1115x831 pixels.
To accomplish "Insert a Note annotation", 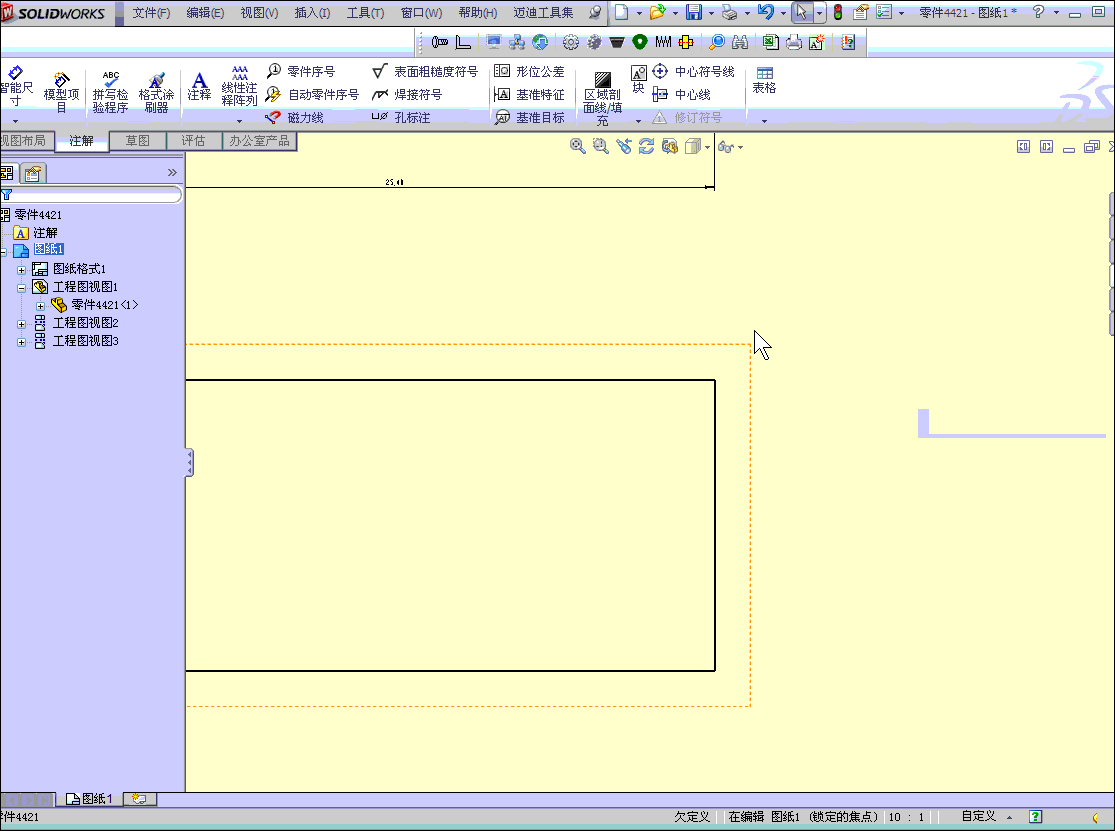I will pos(199,87).
